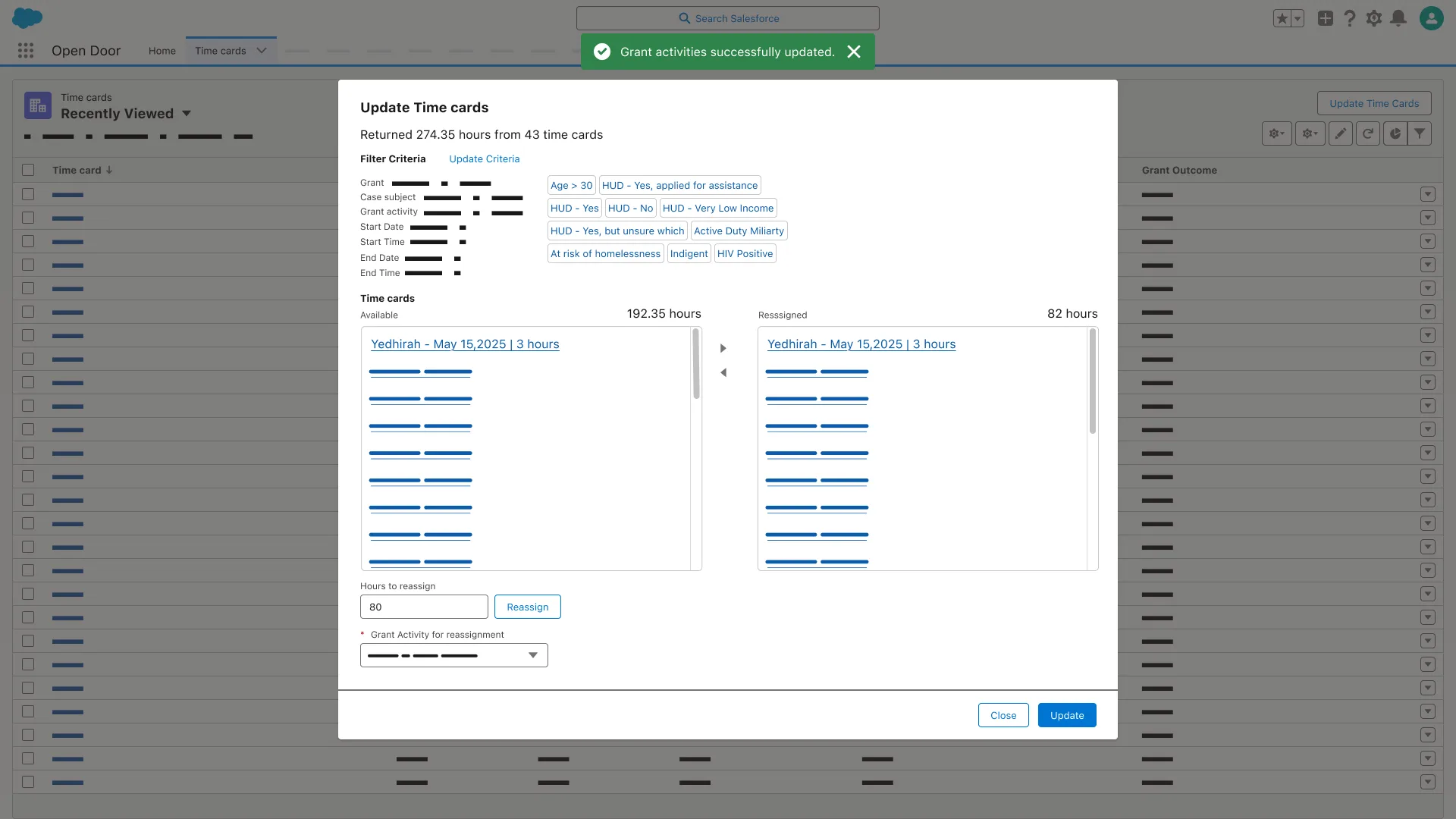This screenshot has height=819, width=1456.
Task: Open the Help question mark icon
Action: 1350,18
